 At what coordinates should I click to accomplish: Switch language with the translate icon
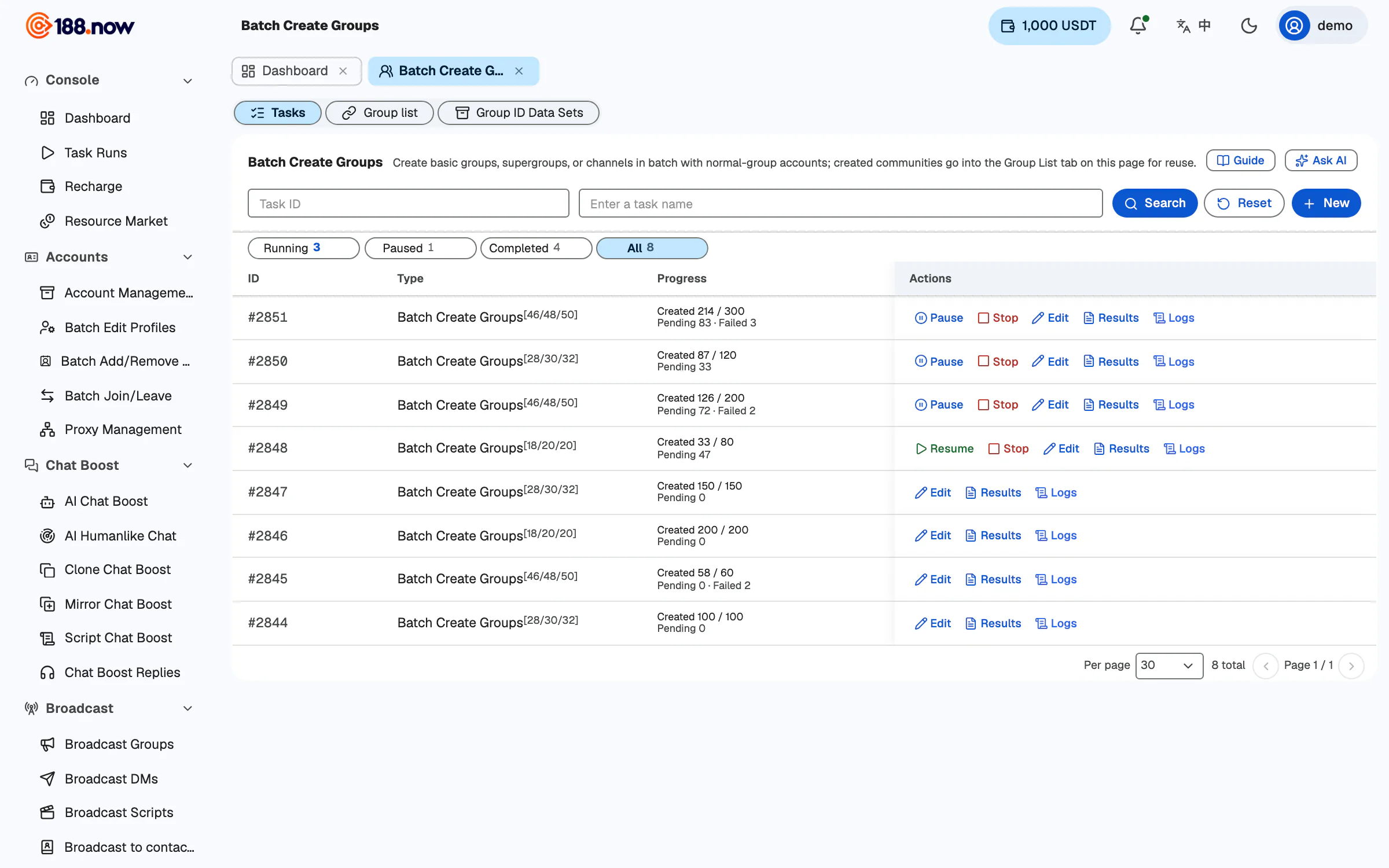pos(1193,25)
